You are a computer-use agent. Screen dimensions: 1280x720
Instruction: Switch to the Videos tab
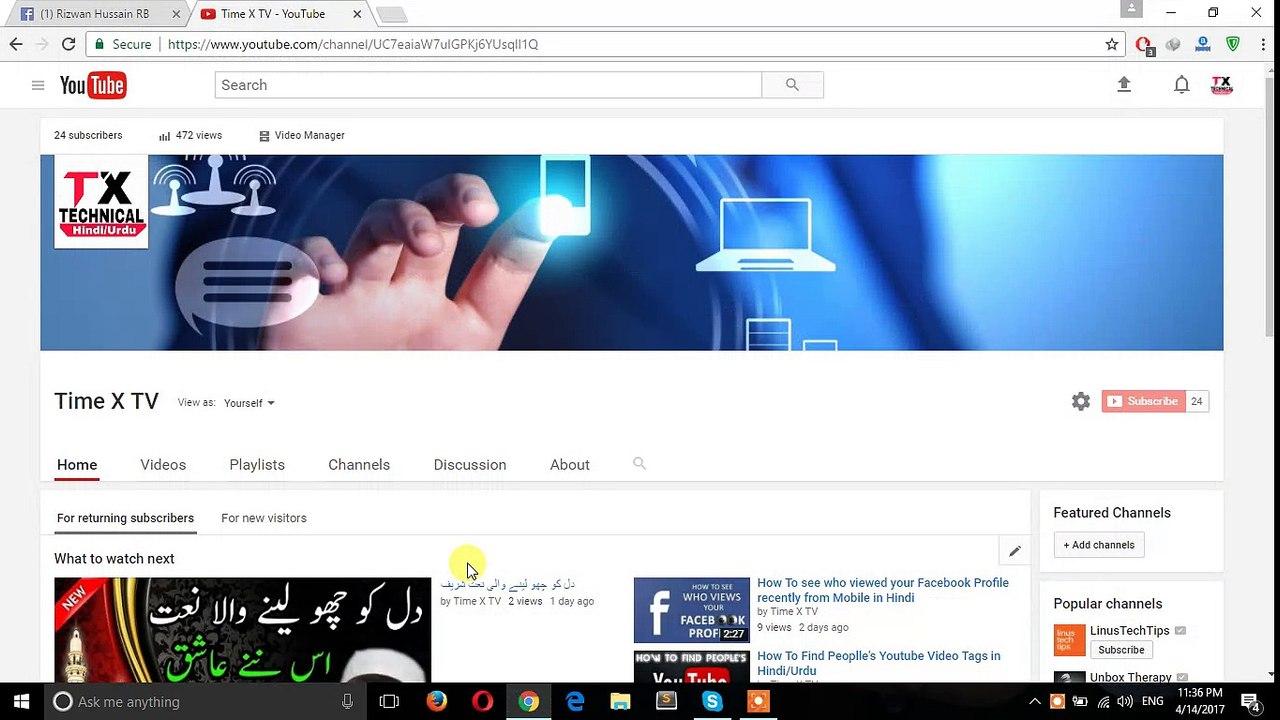click(x=163, y=465)
